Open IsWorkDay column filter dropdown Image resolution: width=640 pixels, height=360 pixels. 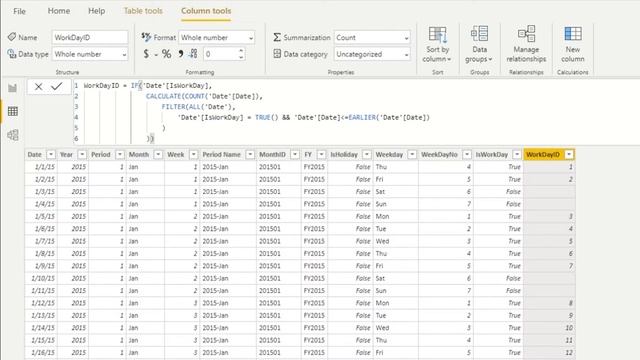pos(517,154)
